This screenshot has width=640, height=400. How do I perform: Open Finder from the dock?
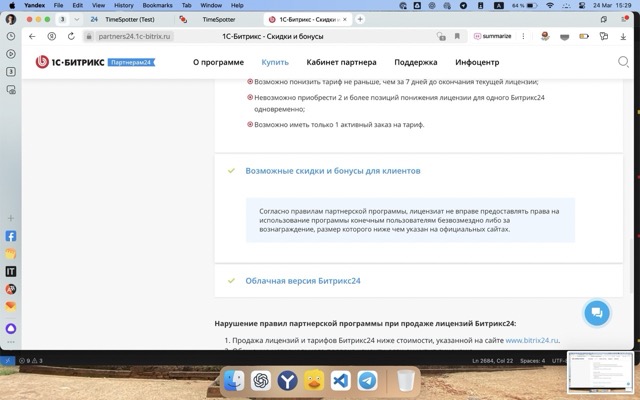(234, 381)
